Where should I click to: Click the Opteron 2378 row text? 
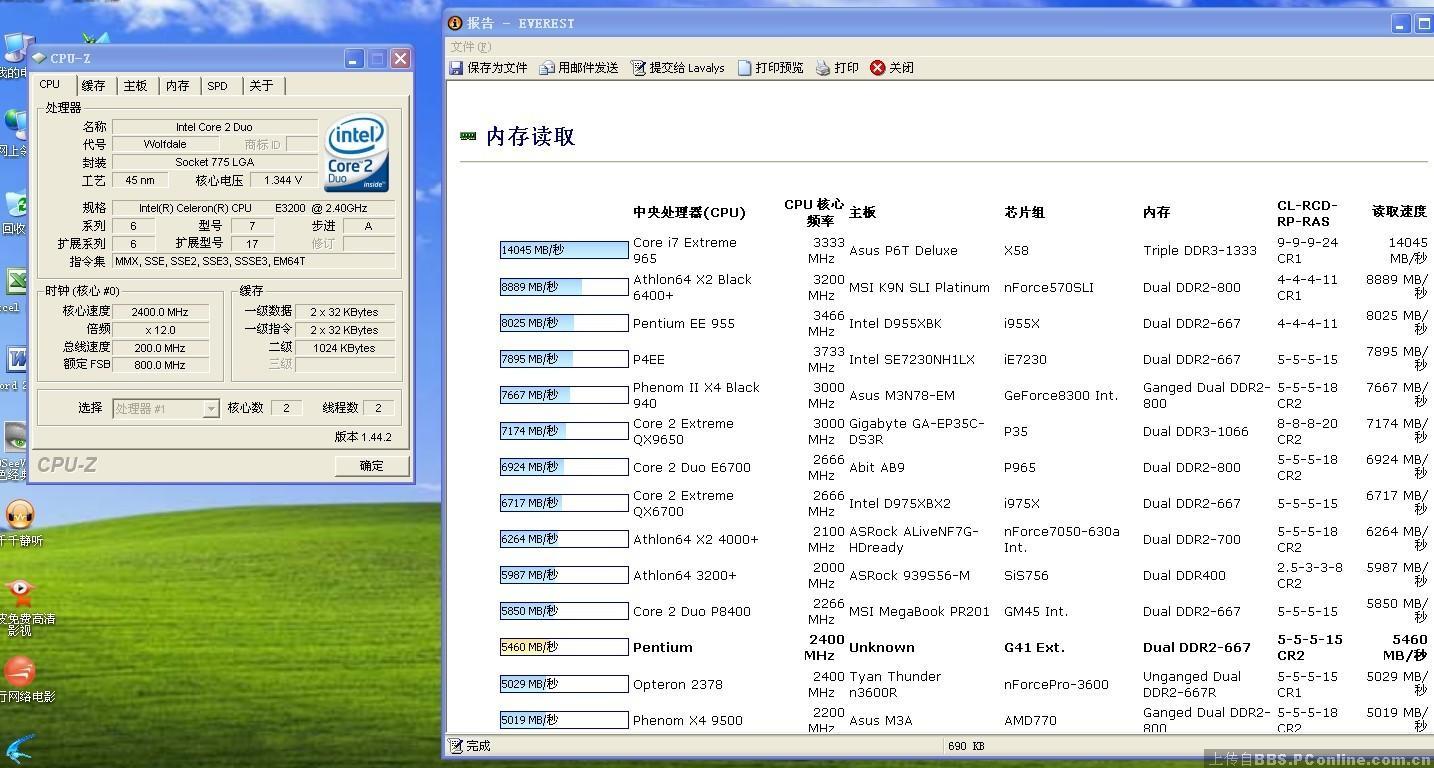click(x=678, y=684)
